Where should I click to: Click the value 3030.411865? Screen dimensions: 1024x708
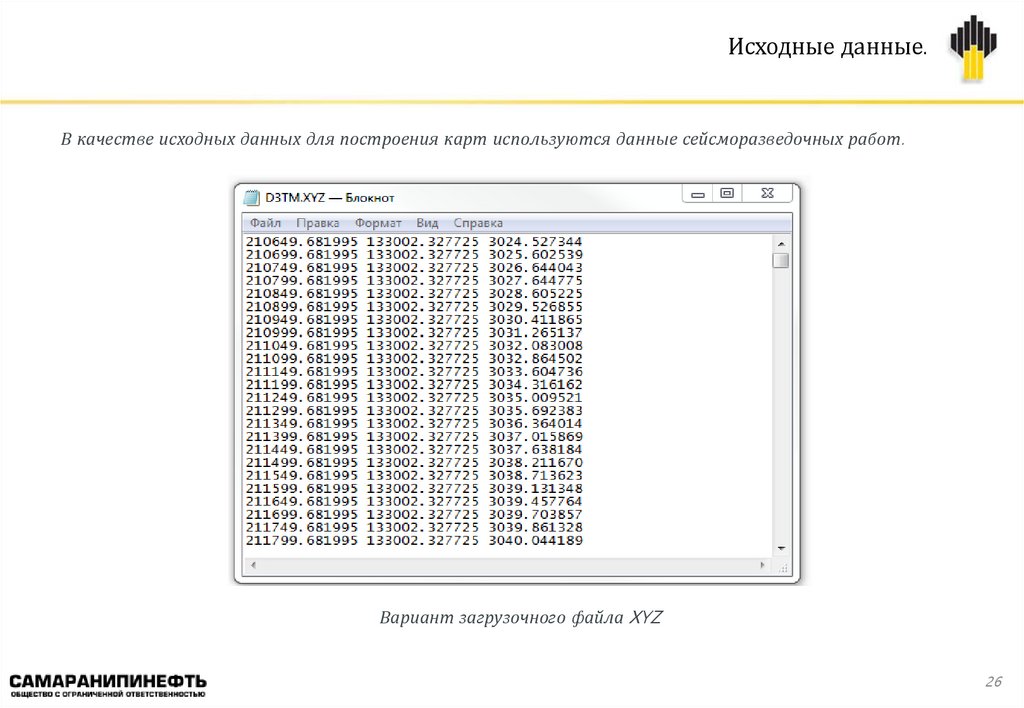(535, 320)
